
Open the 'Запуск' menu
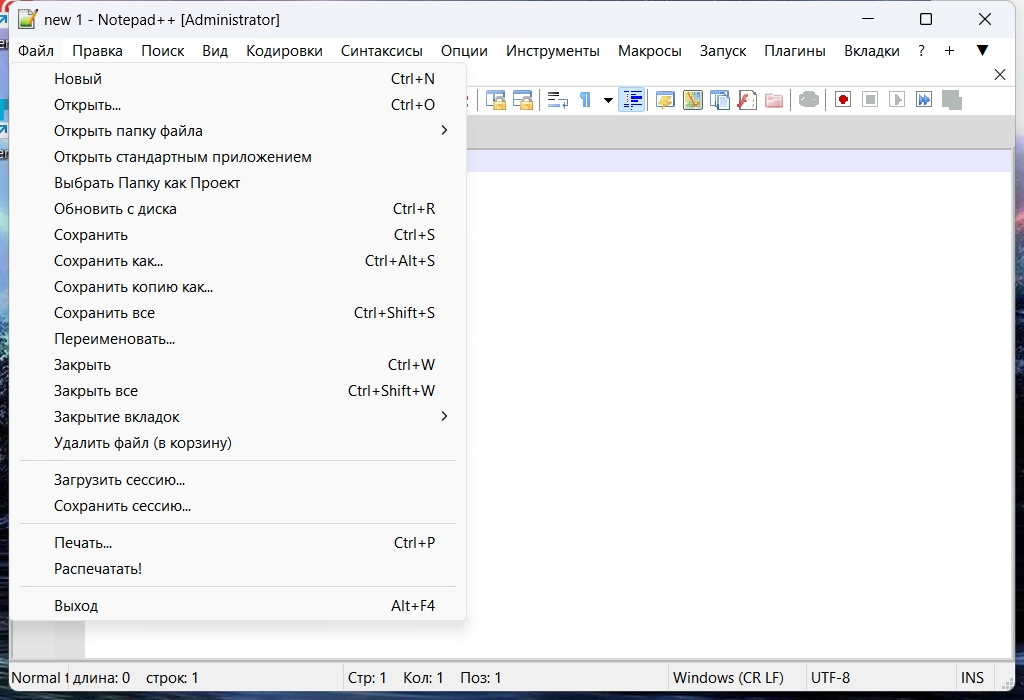[723, 51]
